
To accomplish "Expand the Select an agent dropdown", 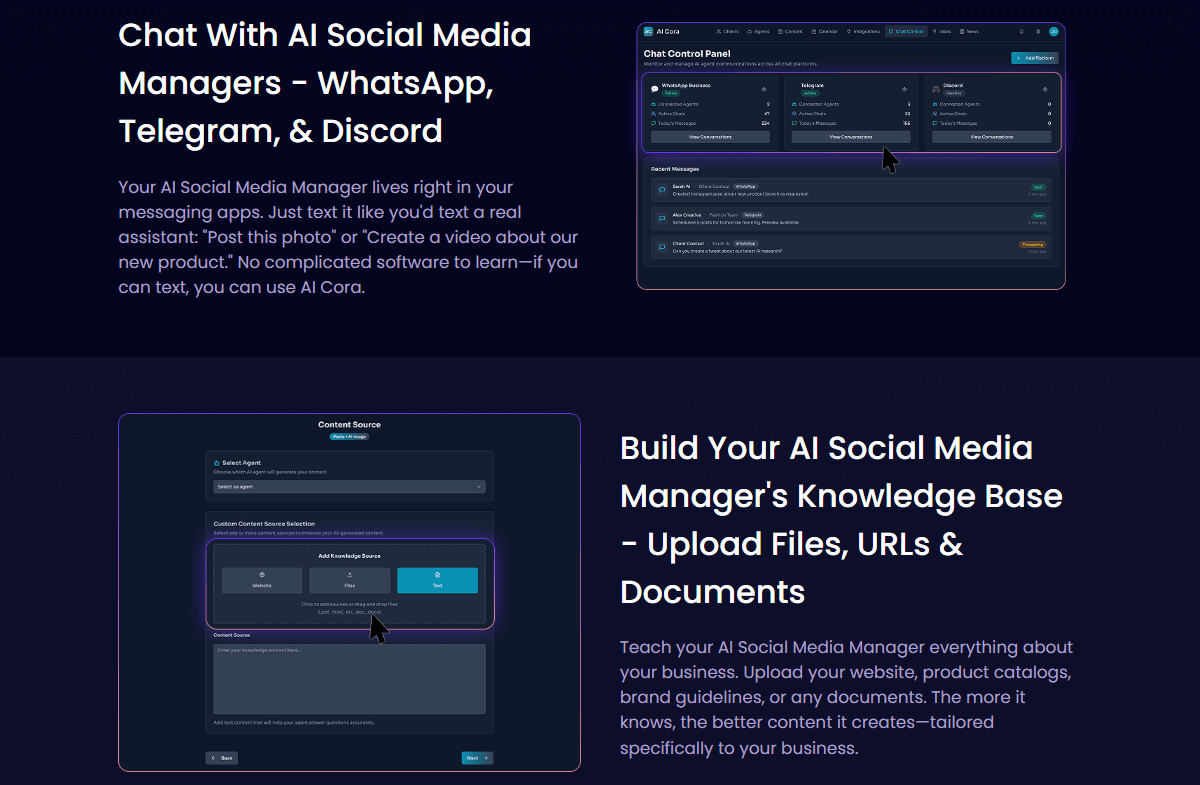I will (x=349, y=487).
